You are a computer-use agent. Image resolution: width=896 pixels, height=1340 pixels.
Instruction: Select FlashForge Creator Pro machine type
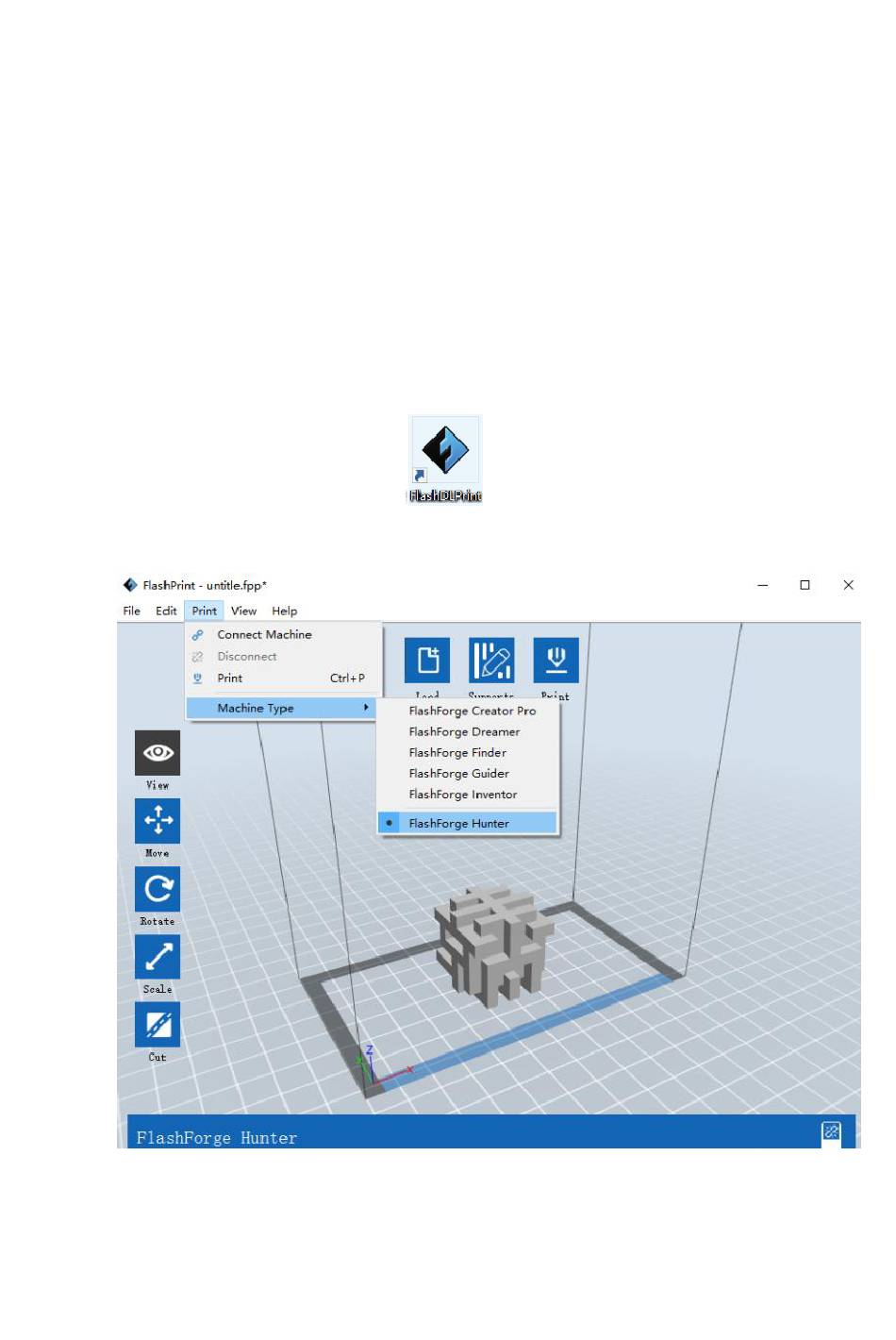pos(468,711)
